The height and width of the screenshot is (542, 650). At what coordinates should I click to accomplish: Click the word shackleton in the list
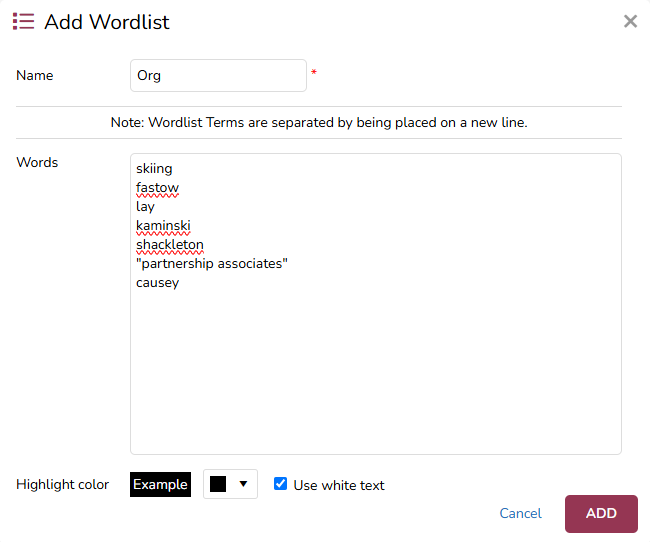pos(170,244)
